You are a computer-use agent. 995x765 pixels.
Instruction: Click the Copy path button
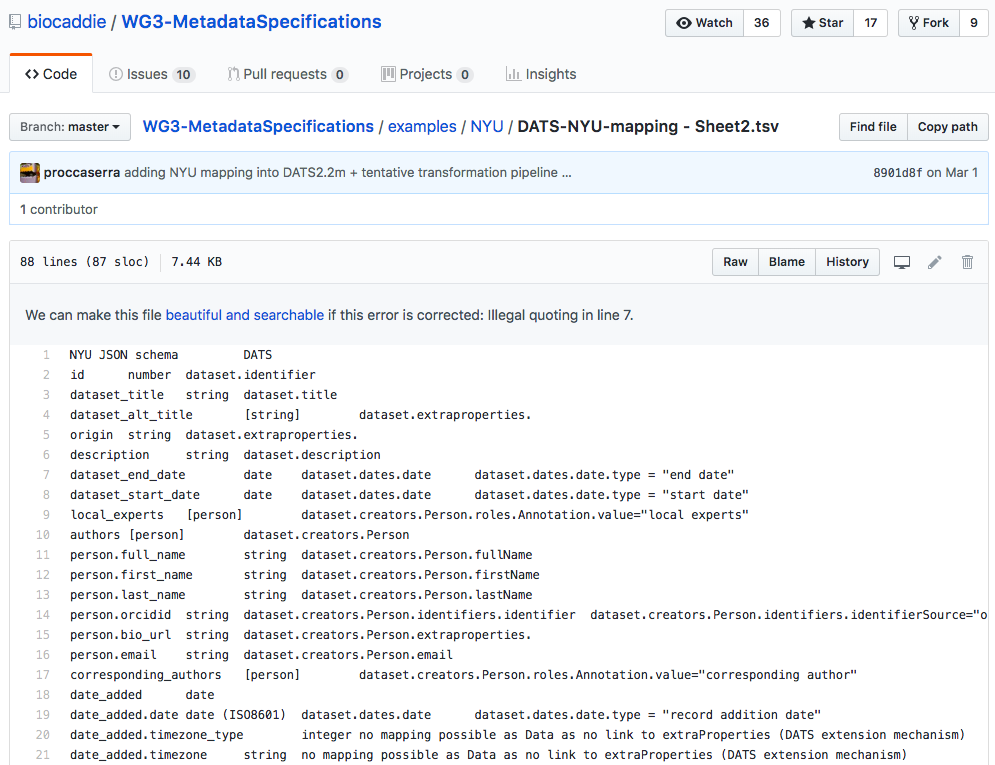947,127
